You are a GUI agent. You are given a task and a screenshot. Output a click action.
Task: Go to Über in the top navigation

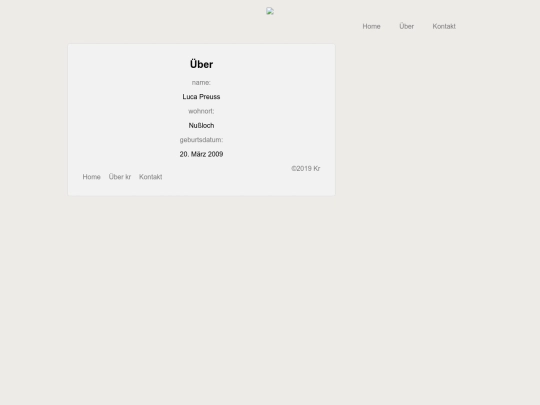[x=406, y=27]
